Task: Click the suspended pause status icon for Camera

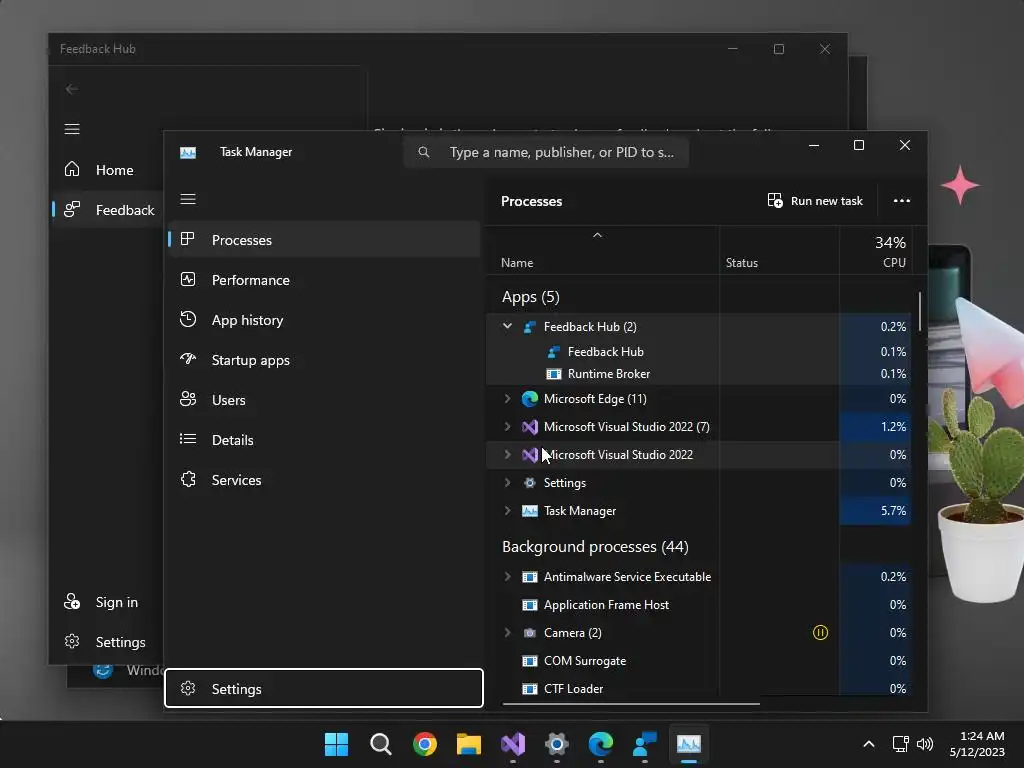Action: (820, 632)
